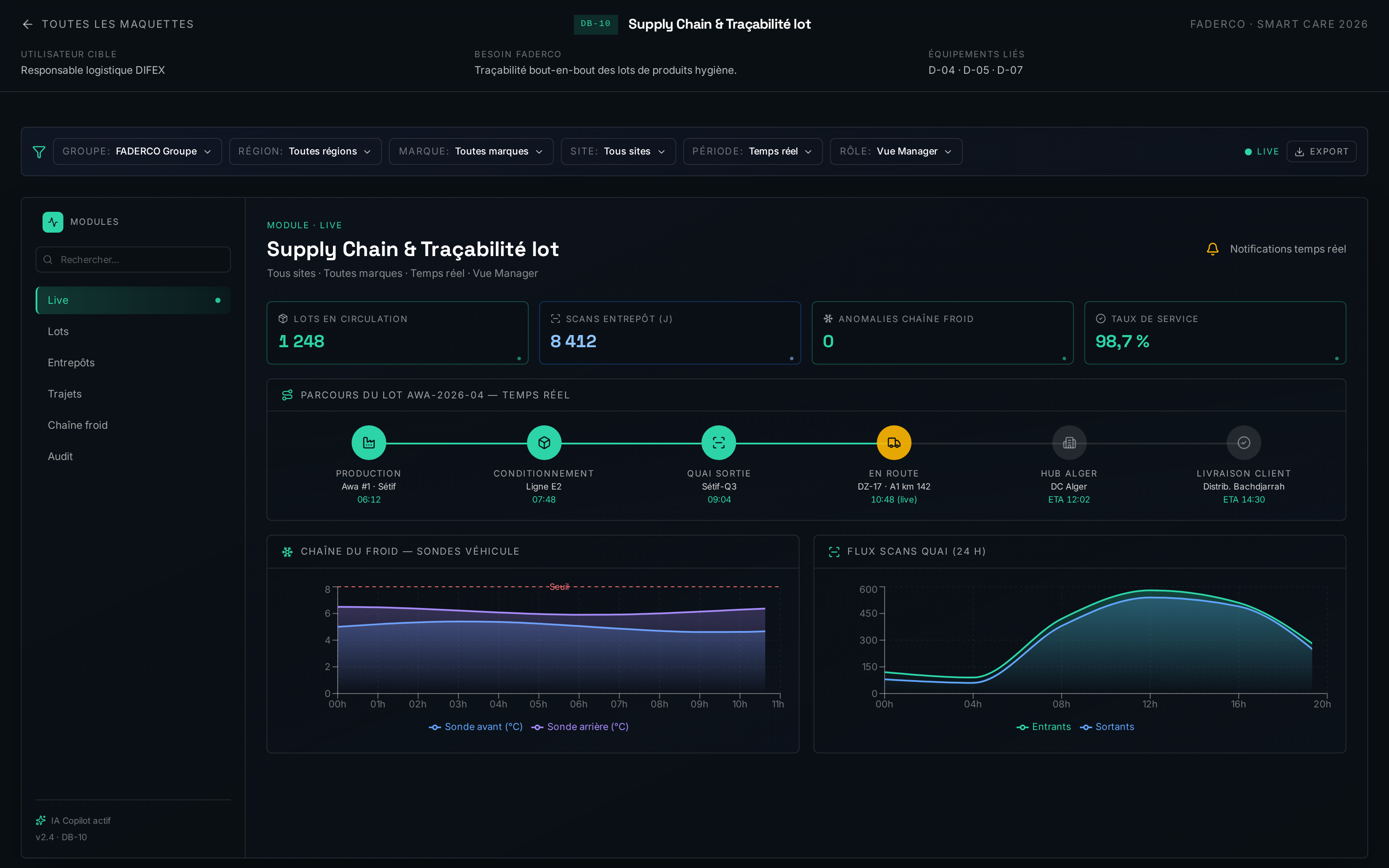Screen dimensions: 1389x868
Task: Open the Trajets module
Action: coord(133,394)
